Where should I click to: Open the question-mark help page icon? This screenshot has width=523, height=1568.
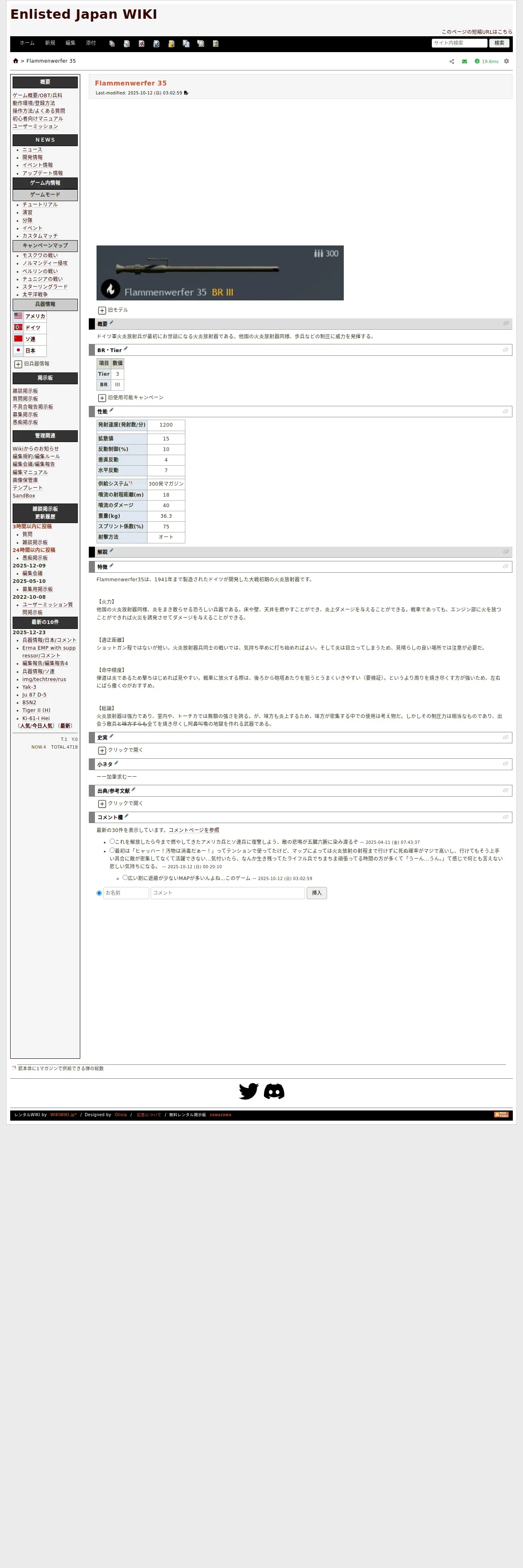(x=215, y=44)
